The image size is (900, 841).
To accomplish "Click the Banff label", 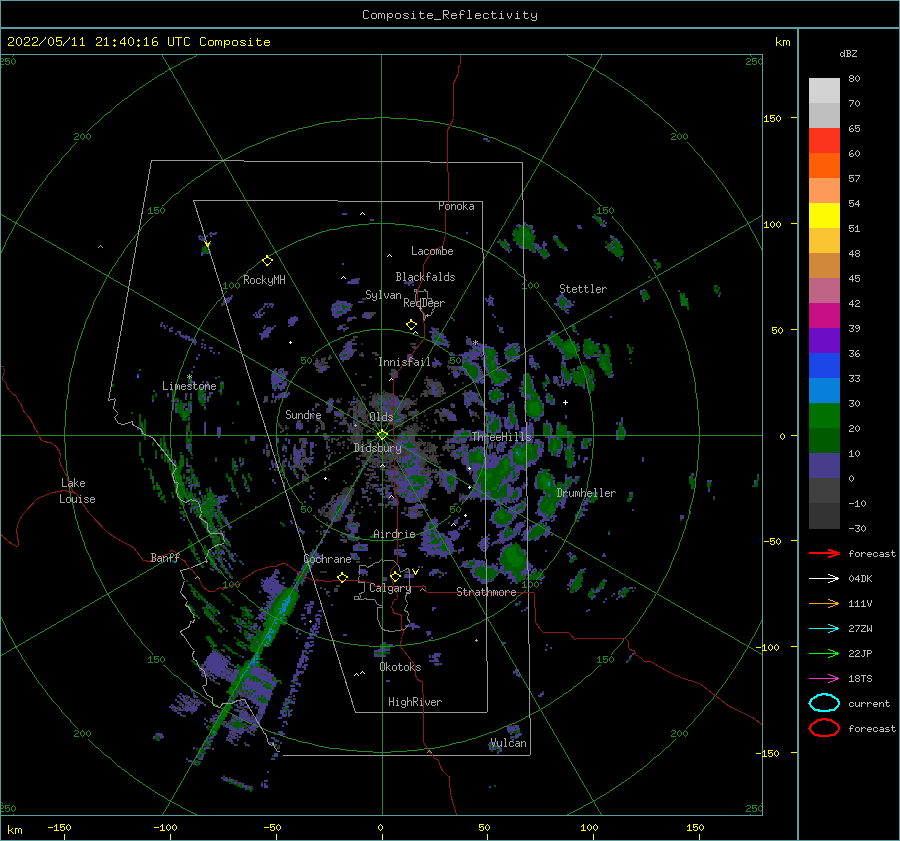I will point(165,558).
